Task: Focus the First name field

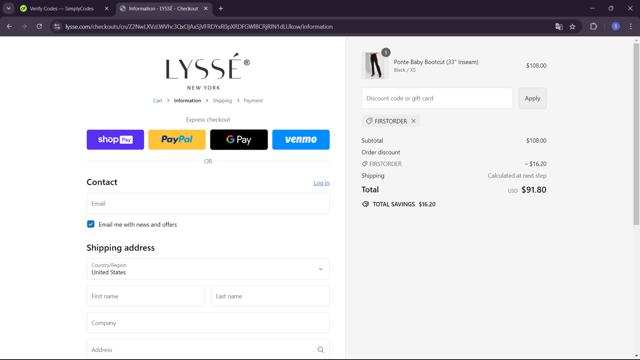Action: pyautogui.click(x=146, y=296)
